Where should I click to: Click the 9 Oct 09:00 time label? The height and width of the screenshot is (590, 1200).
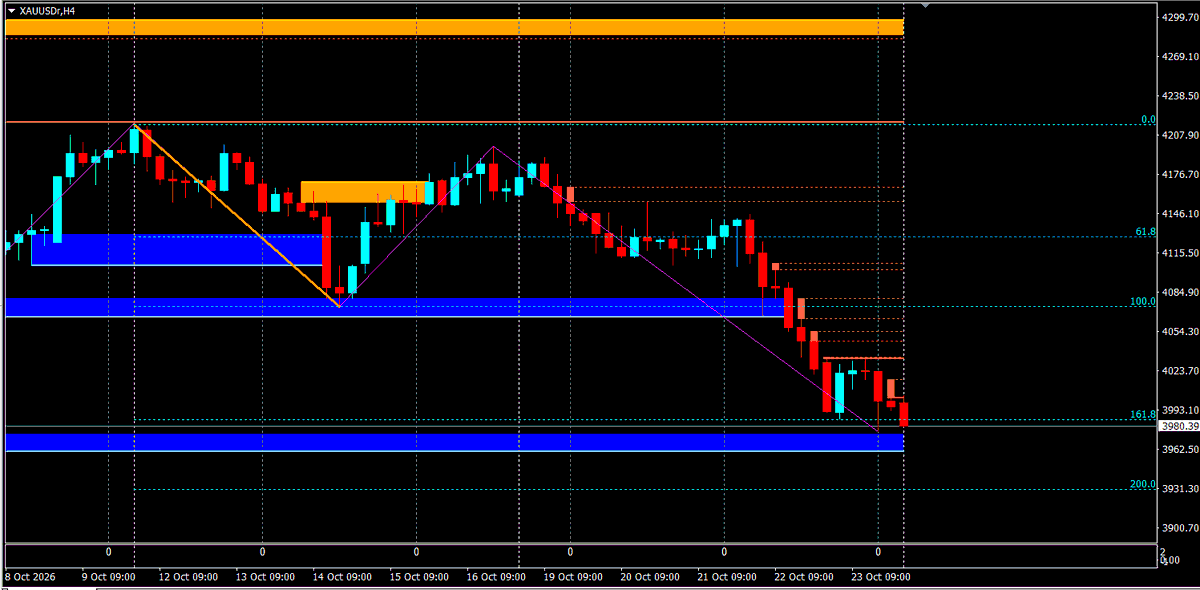click(106, 577)
